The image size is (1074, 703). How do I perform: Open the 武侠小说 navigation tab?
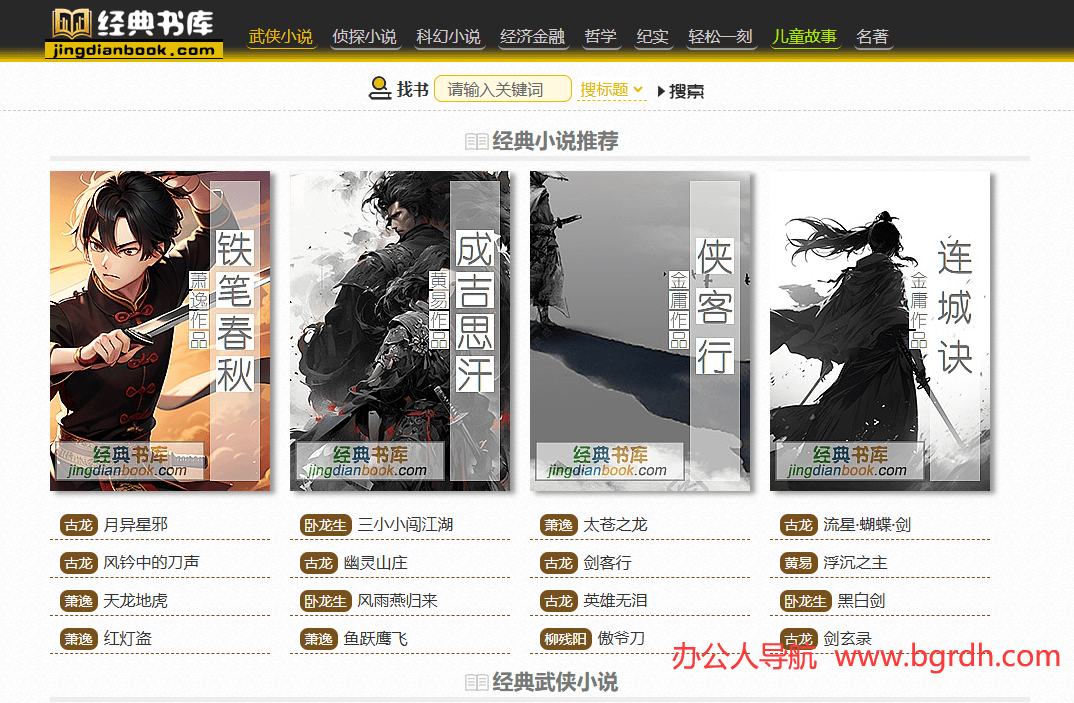point(280,37)
